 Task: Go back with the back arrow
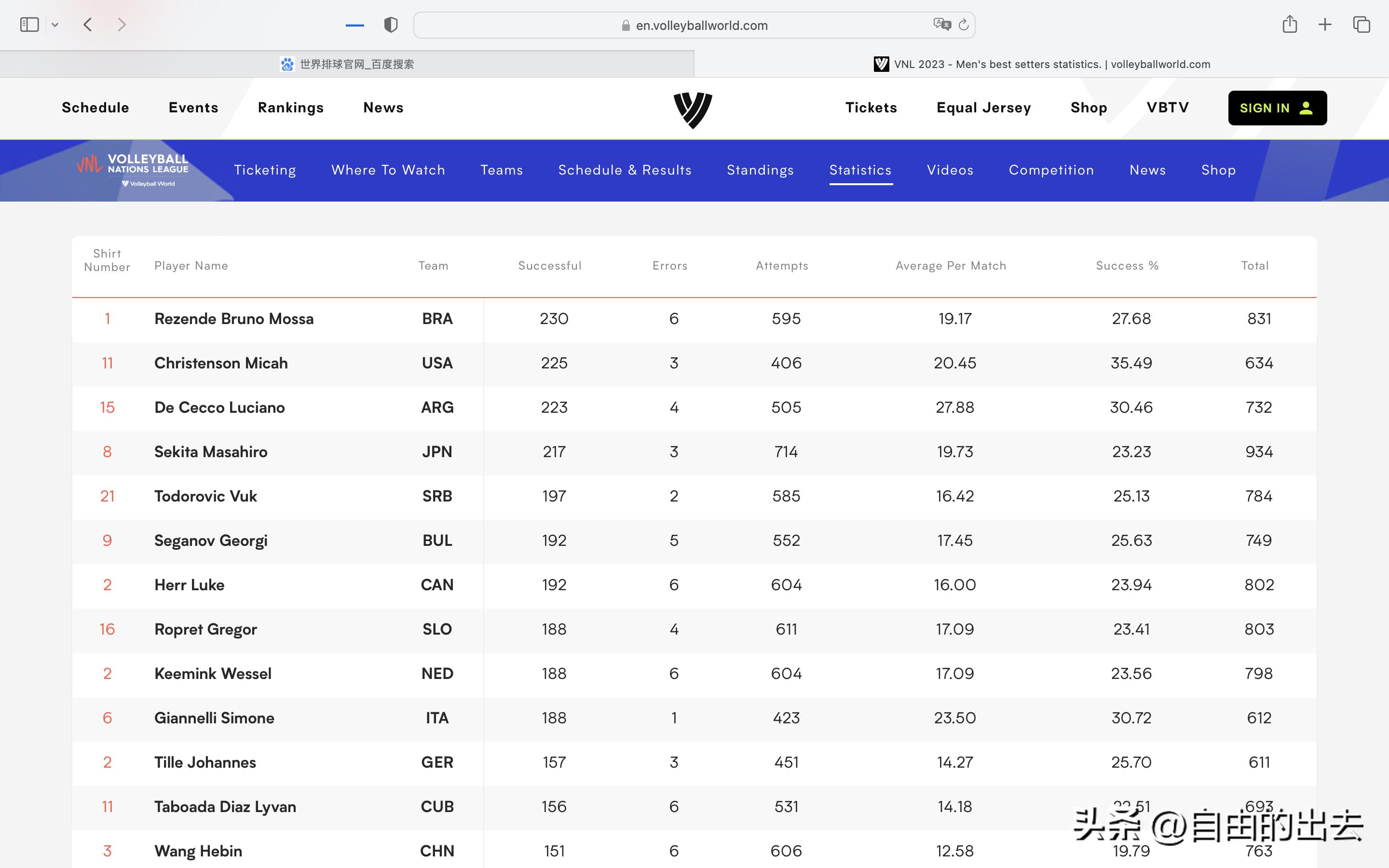(x=88, y=25)
